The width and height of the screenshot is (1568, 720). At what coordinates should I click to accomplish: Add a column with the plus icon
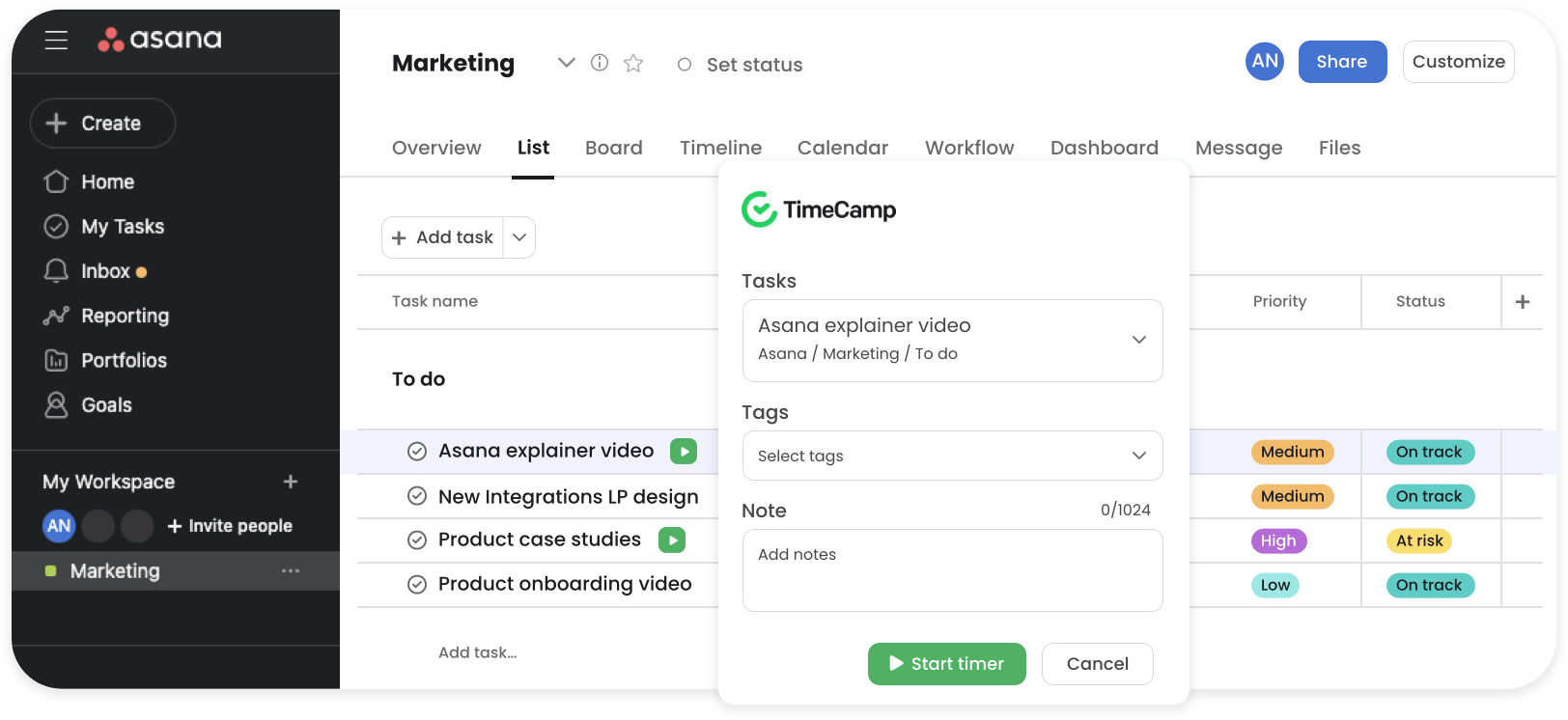(x=1523, y=302)
